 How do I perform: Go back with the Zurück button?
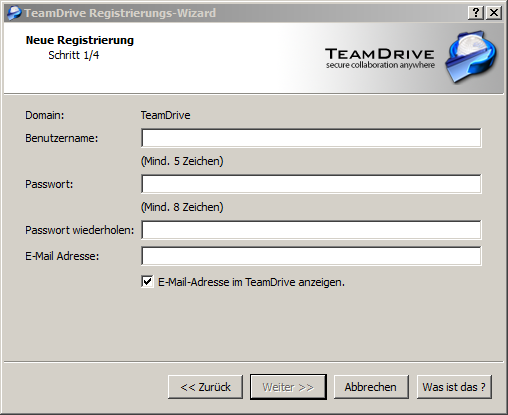pos(205,387)
